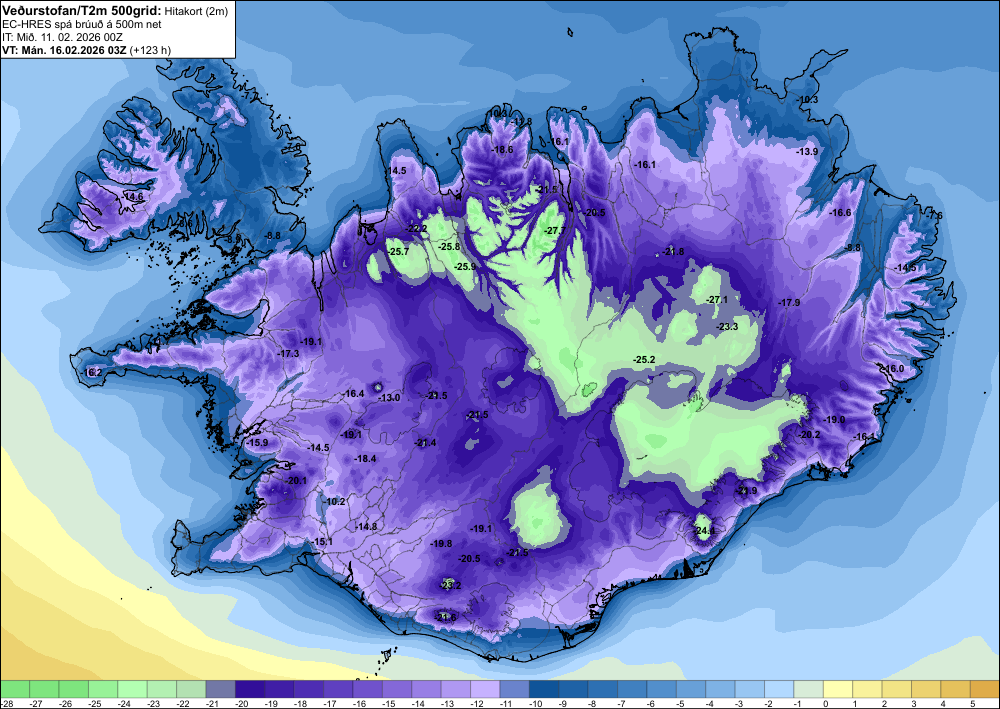
Task: Click the -23.2 temperature label
Action: 450,585
